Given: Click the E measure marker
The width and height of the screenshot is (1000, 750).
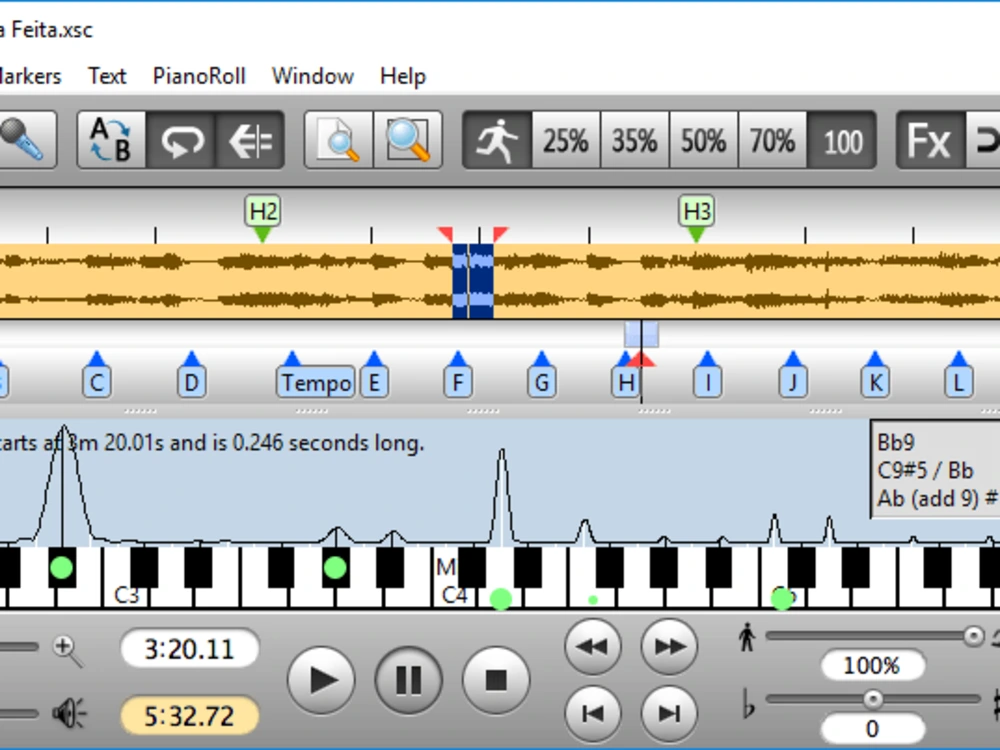Looking at the screenshot, I should point(374,383).
